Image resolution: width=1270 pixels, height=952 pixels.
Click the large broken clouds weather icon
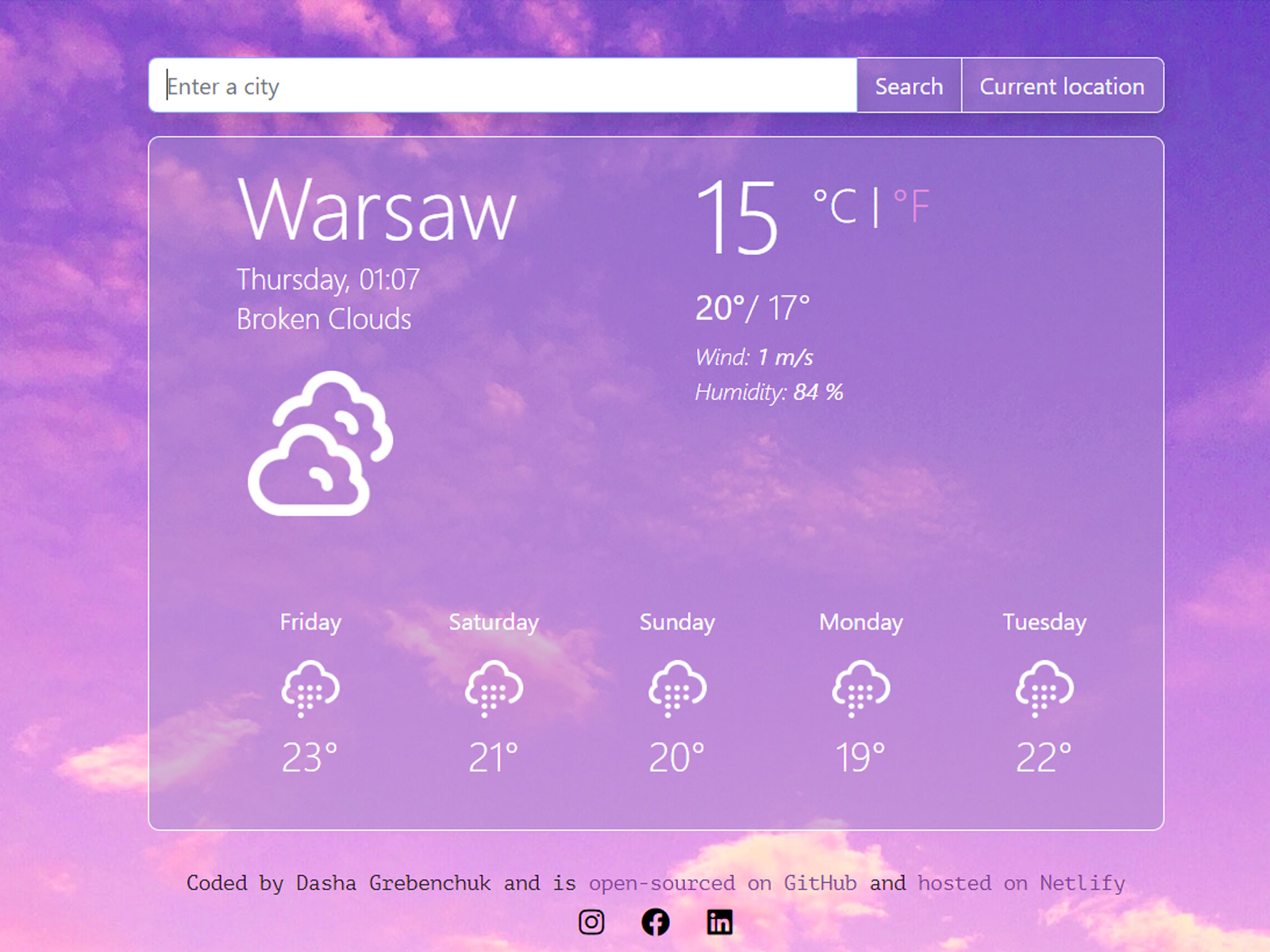coord(321,443)
